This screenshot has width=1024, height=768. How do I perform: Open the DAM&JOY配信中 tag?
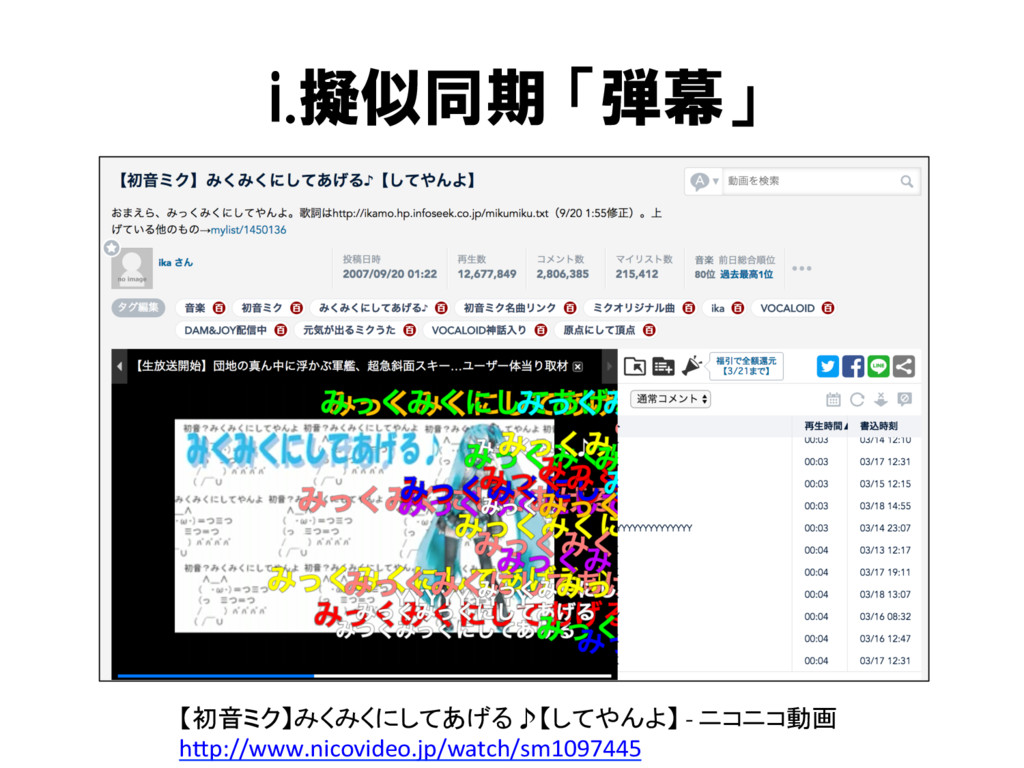click(x=225, y=330)
